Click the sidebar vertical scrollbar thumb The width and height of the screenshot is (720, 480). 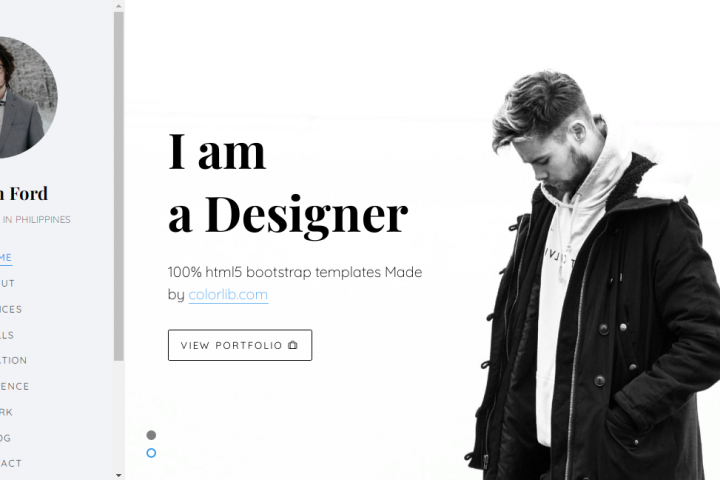[119, 186]
